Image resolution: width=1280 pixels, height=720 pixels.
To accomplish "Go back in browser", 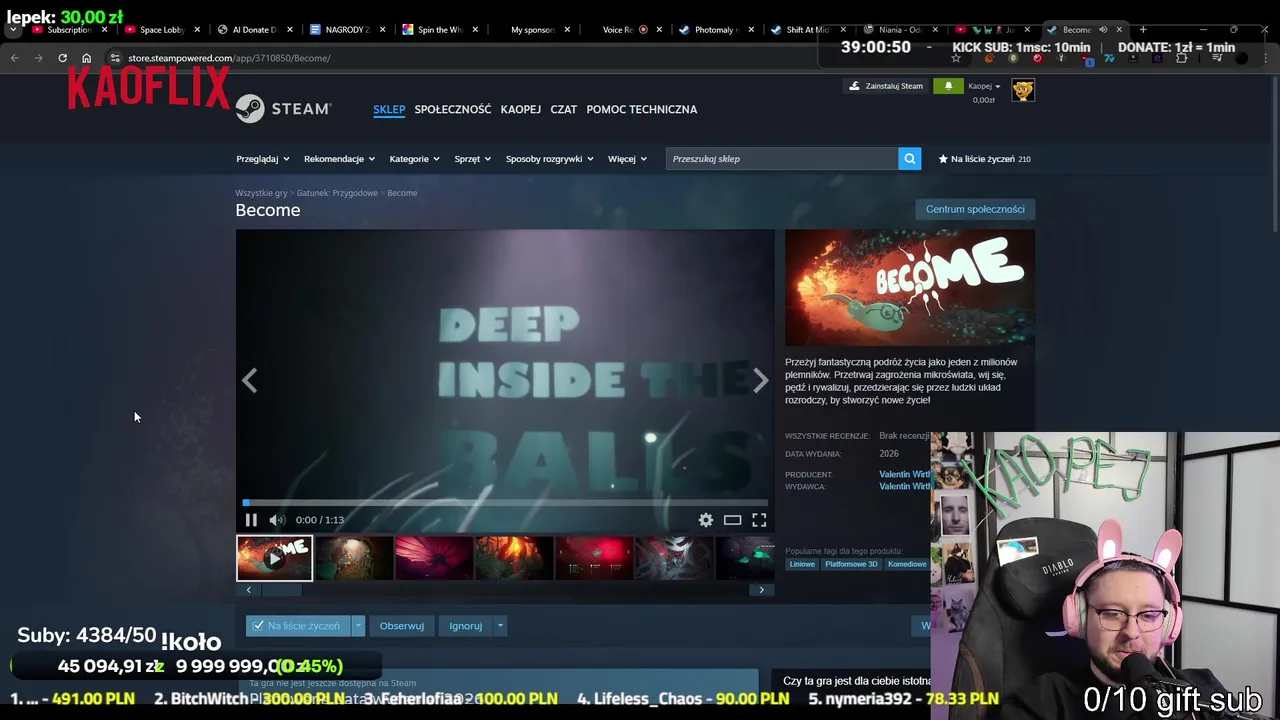I will 14,58.
